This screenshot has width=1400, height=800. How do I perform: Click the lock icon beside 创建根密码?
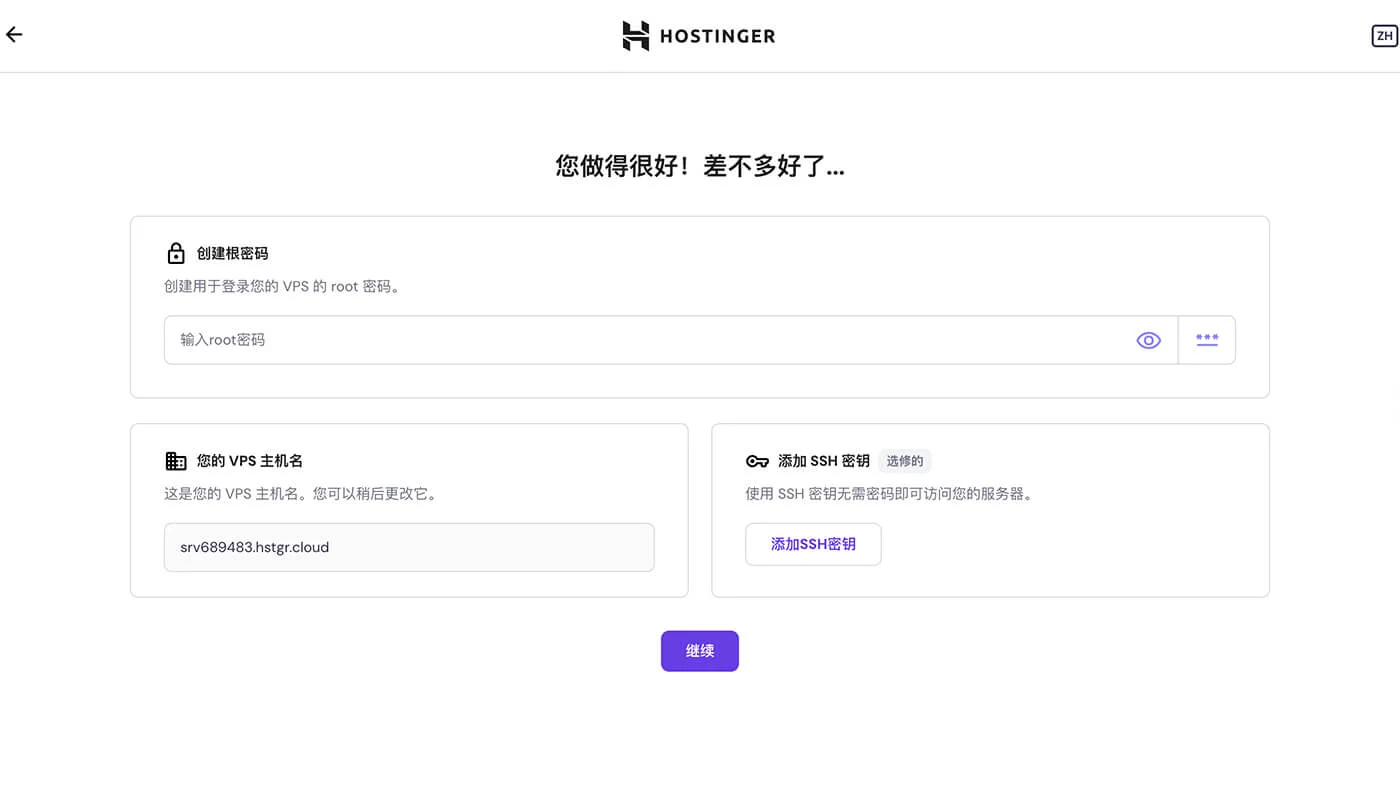point(176,252)
